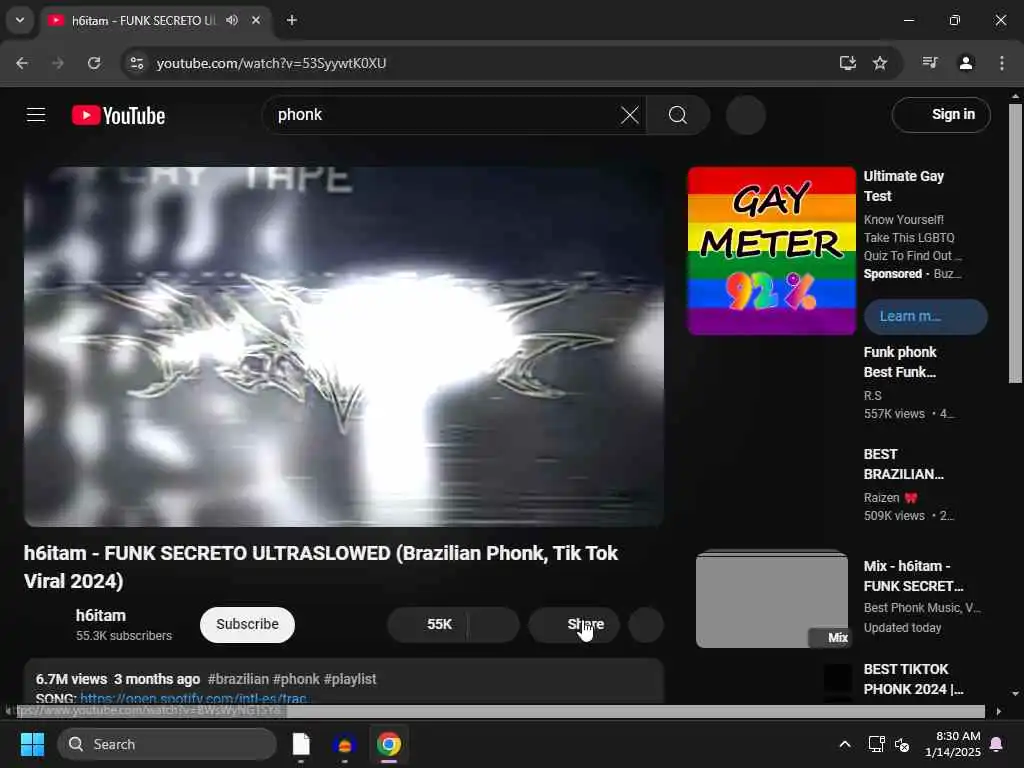Click the page vertical scrollbar thumb
The height and width of the screenshot is (768, 1024).
[1015, 243]
